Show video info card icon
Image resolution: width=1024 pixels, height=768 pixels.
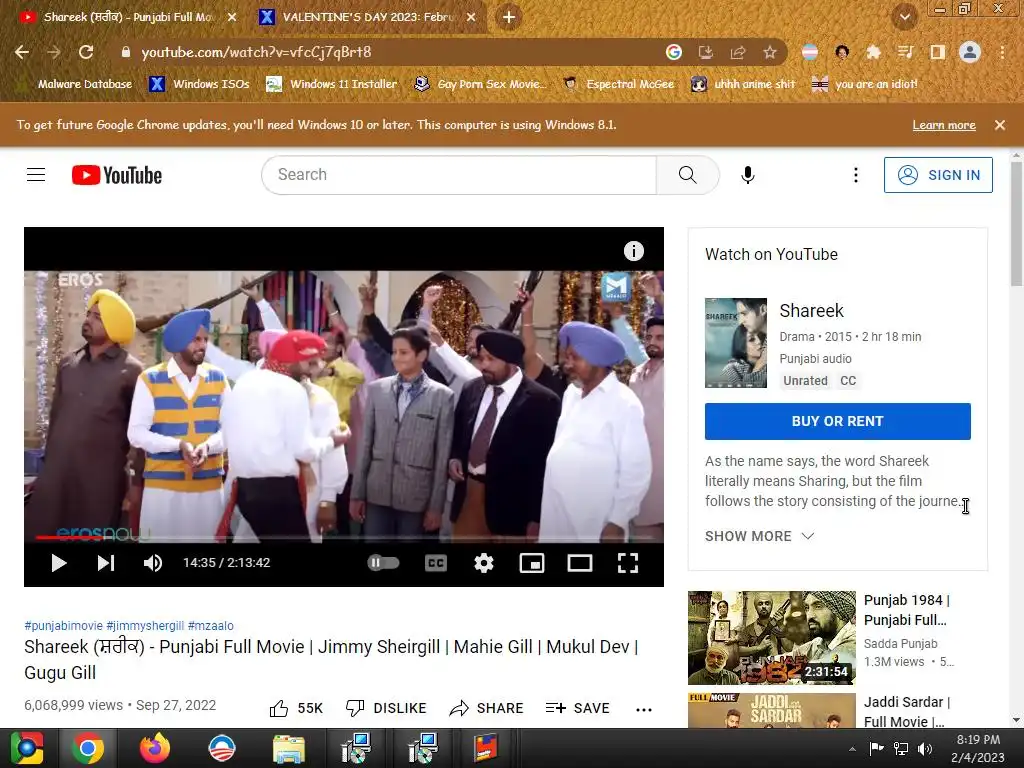click(633, 251)
